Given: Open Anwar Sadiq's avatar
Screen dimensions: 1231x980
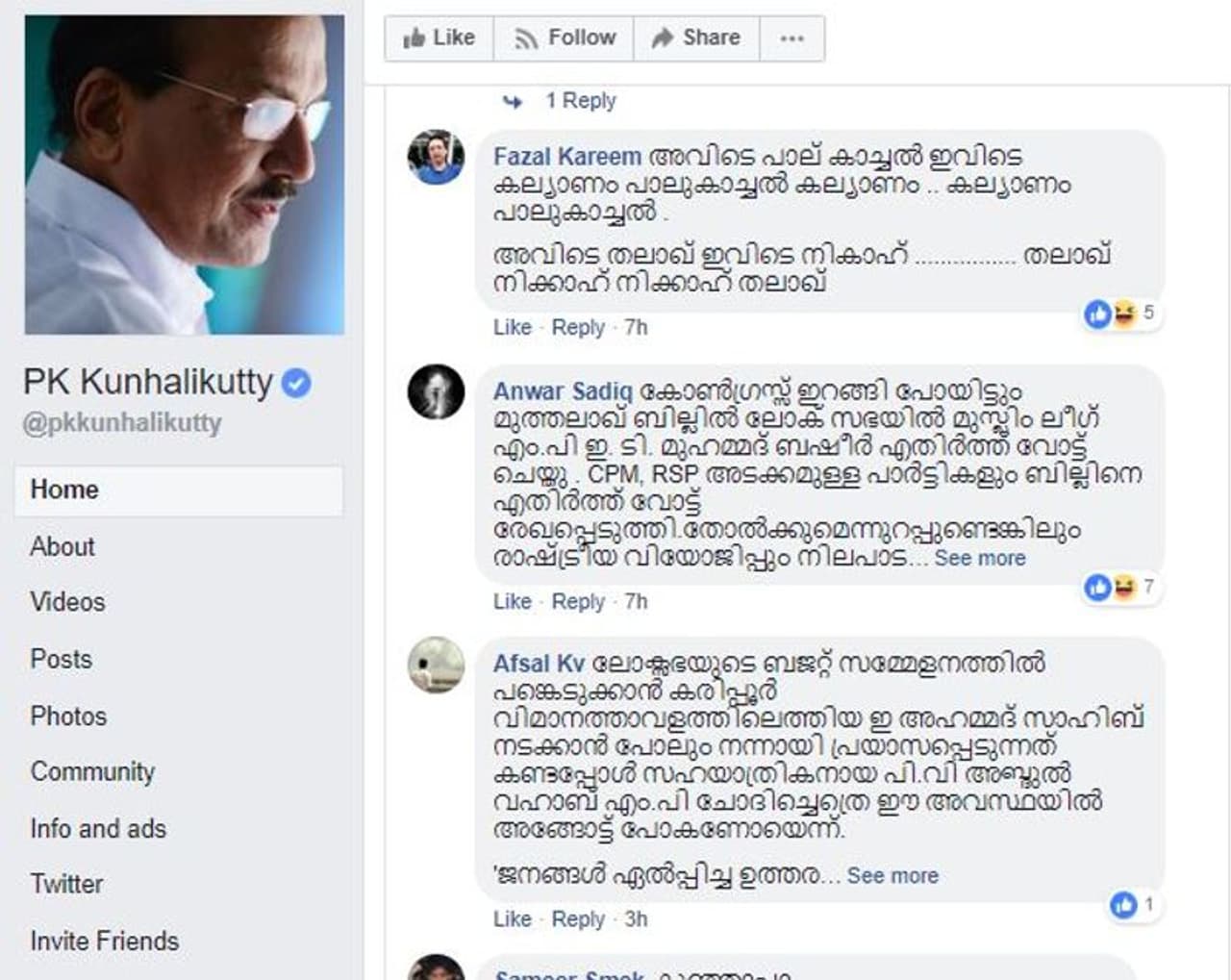Looking at the screenshot, I should [x=436, y=391].
